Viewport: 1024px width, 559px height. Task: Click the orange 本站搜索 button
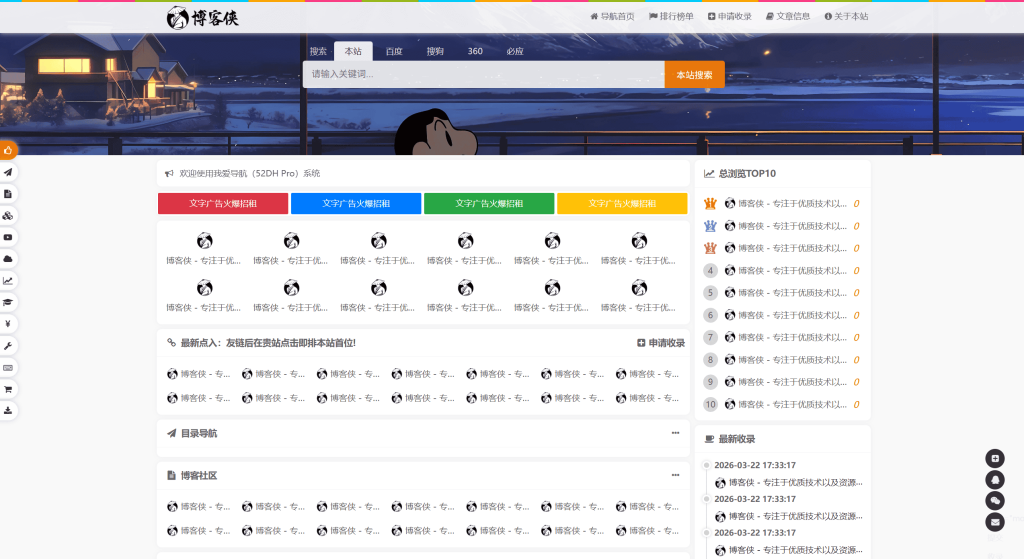[x=694, y=74]
